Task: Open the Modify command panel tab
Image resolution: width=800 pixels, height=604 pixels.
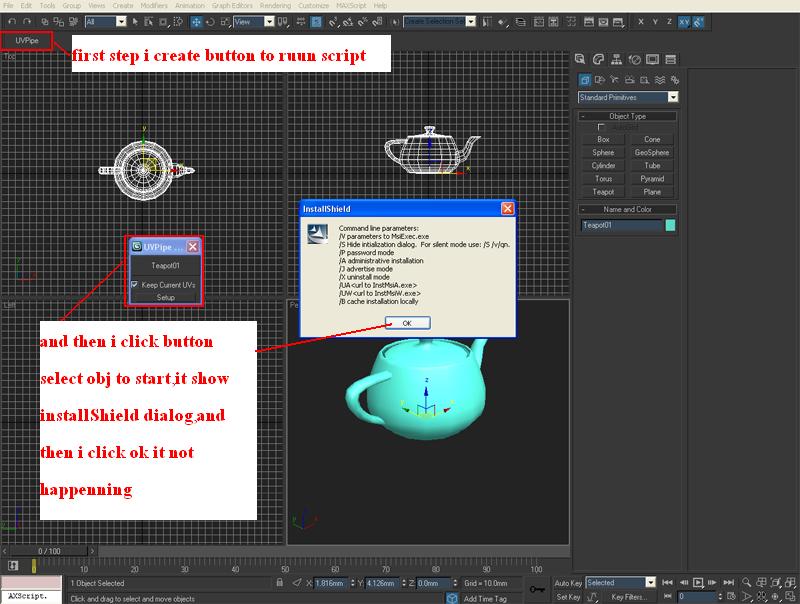Action: pyautogui.click(x=598, y=59)
